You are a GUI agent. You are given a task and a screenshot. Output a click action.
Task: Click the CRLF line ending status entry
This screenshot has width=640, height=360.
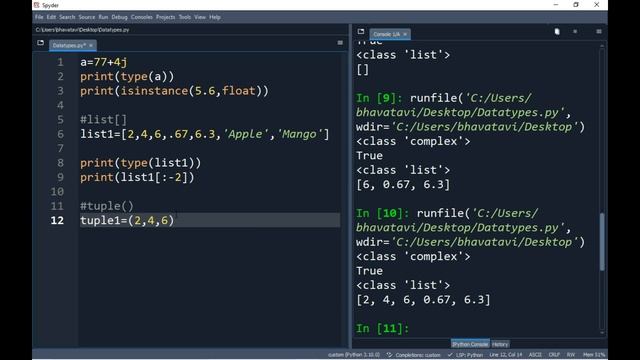click(554, 355)
